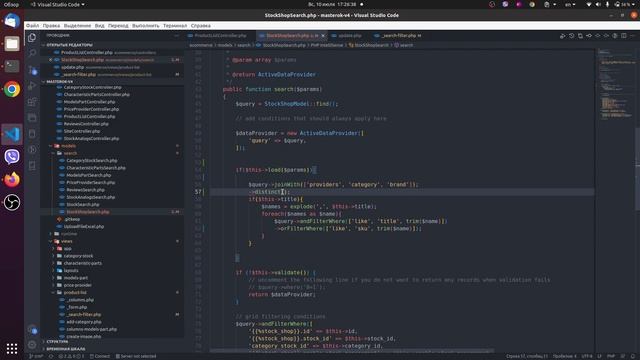The image size is (640, 360).
Task: Click the UTF-8 encoding in status bar
Action: click(x=587, y=356)
